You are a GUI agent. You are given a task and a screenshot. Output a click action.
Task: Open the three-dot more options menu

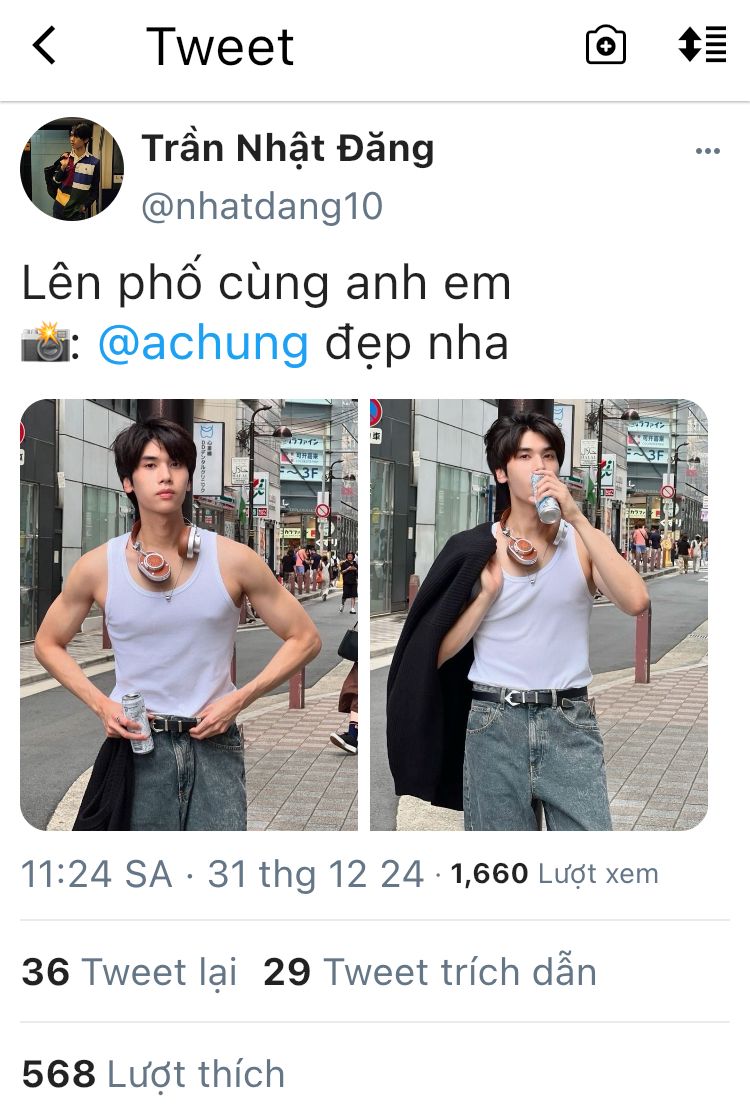point(708,151)
